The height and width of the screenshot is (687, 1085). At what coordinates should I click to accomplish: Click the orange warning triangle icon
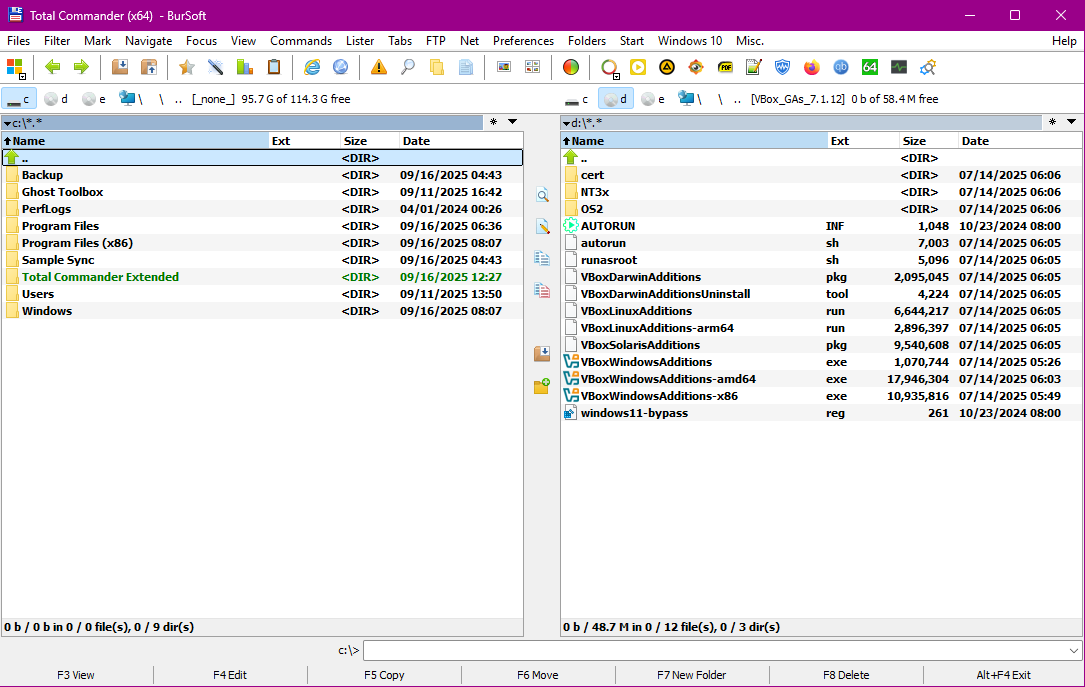point(379,67)
